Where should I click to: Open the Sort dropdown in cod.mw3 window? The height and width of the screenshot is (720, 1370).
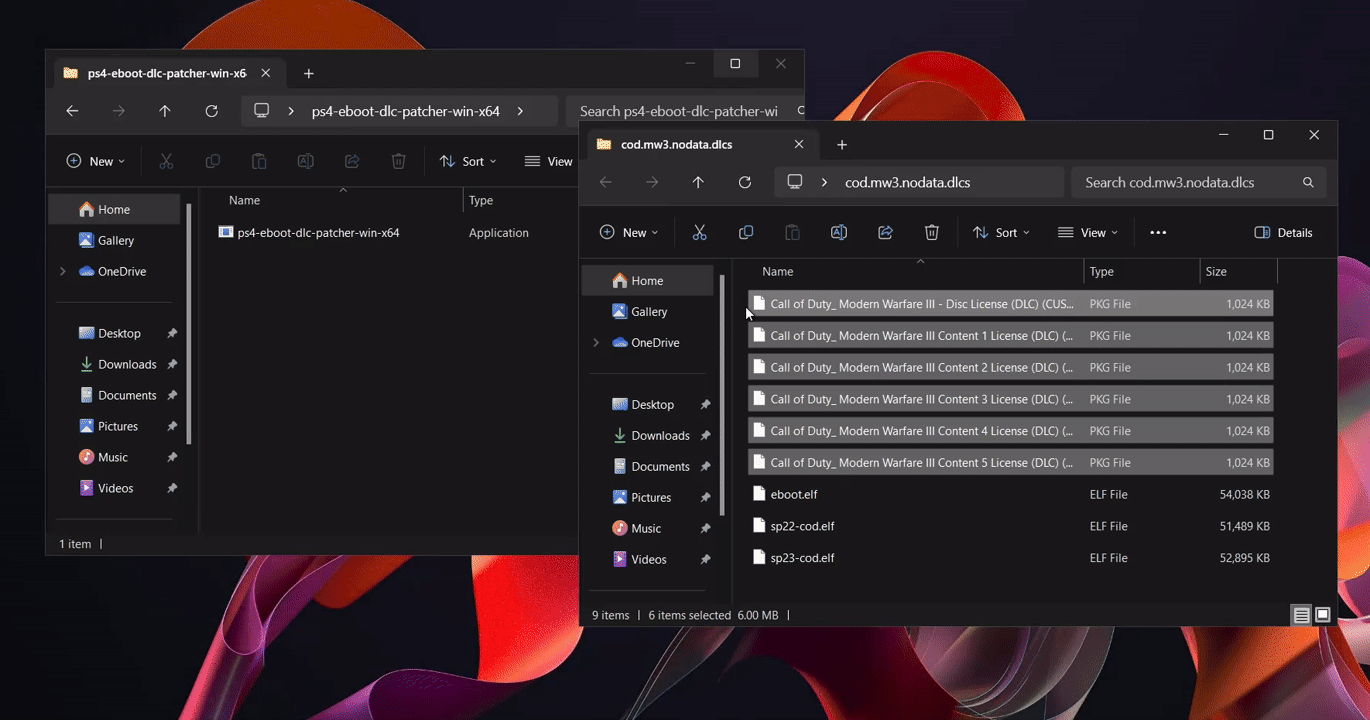(x=1000, y=233)
